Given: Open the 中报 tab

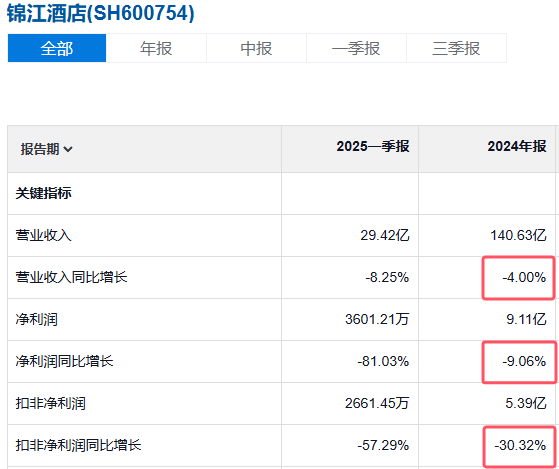Looking at the screenshot, I should (x=256, y=48).
